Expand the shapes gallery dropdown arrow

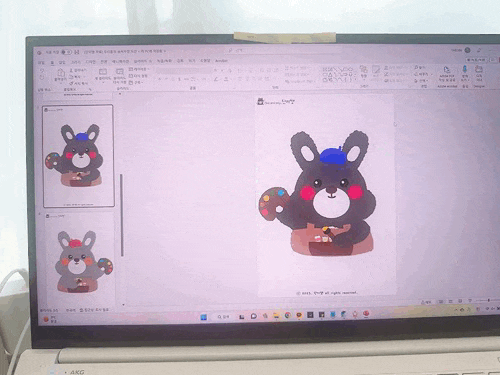click(x=355, y=80)
